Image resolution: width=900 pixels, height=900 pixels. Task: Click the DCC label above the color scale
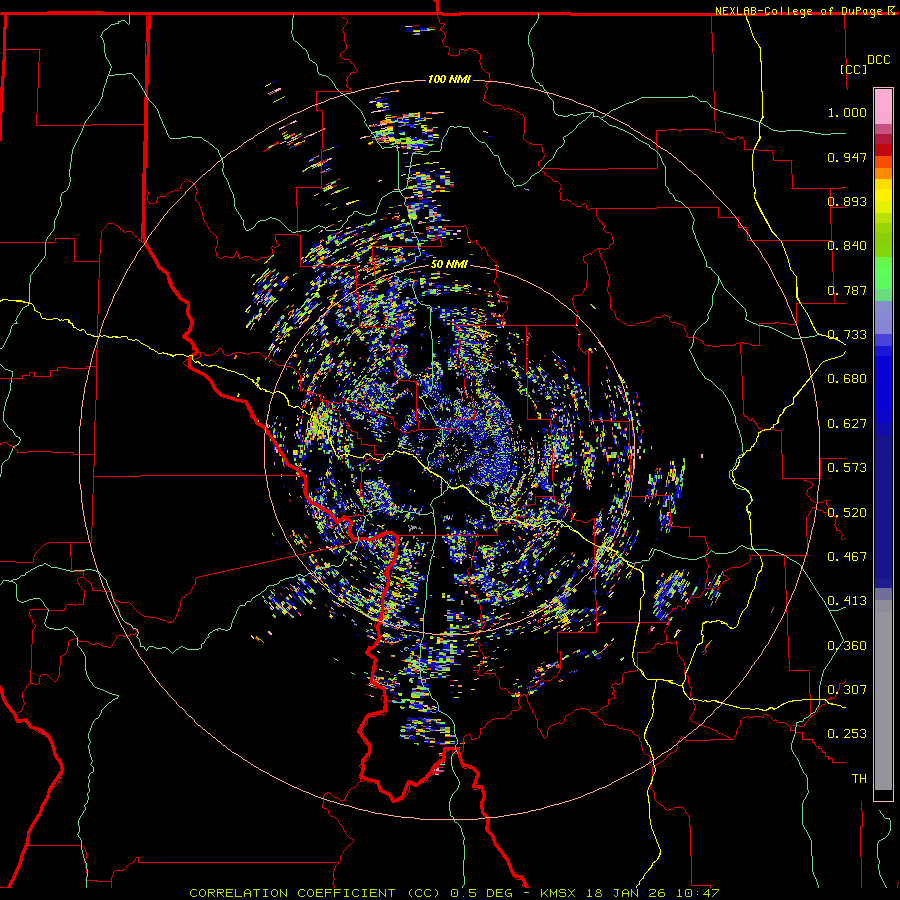(x=878, y=60)
